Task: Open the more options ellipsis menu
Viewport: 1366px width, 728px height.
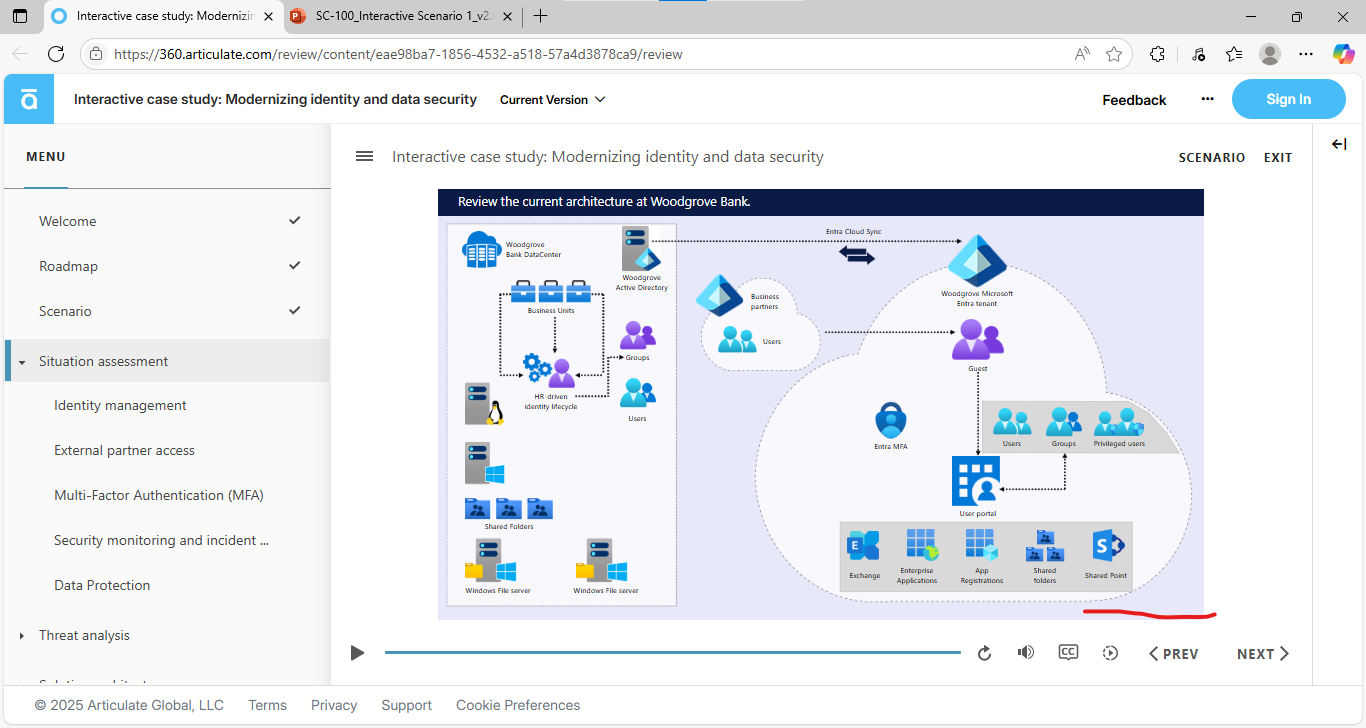Action: click(x=1207, y=99)
